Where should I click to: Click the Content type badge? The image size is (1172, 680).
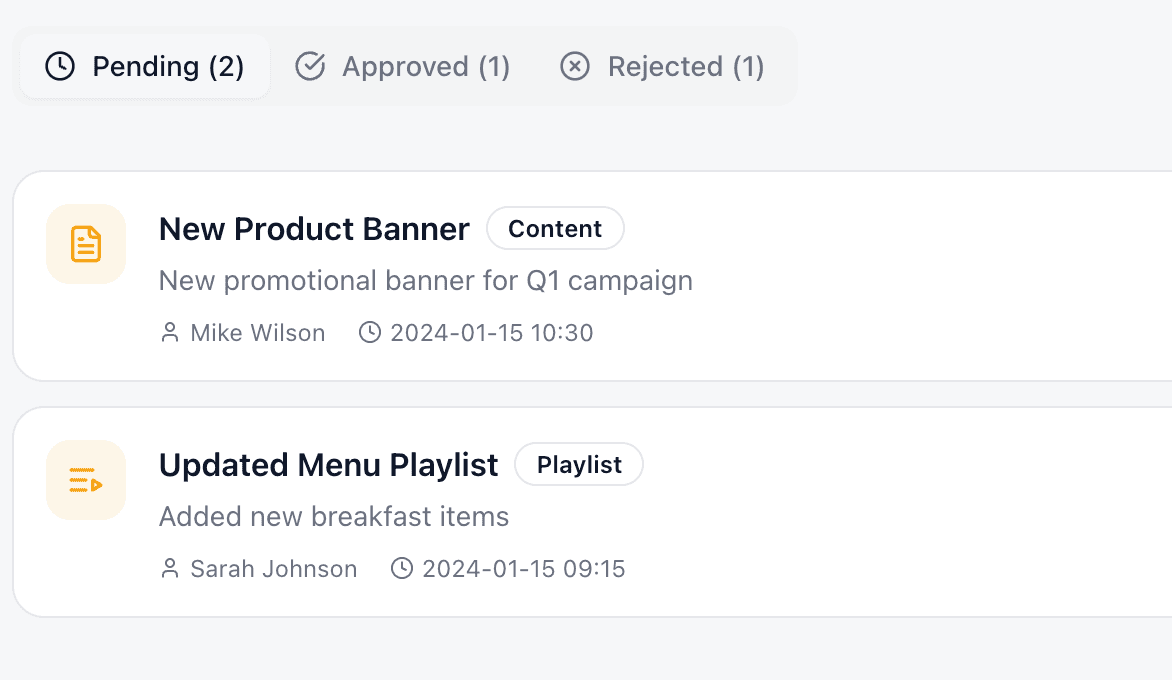555,229
